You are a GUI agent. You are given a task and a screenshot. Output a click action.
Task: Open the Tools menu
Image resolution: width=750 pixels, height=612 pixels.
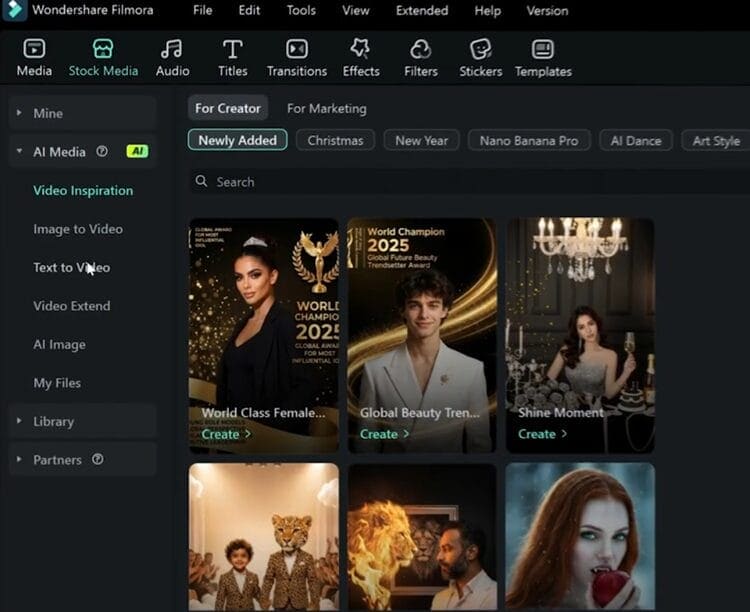(x=301, y=11)
